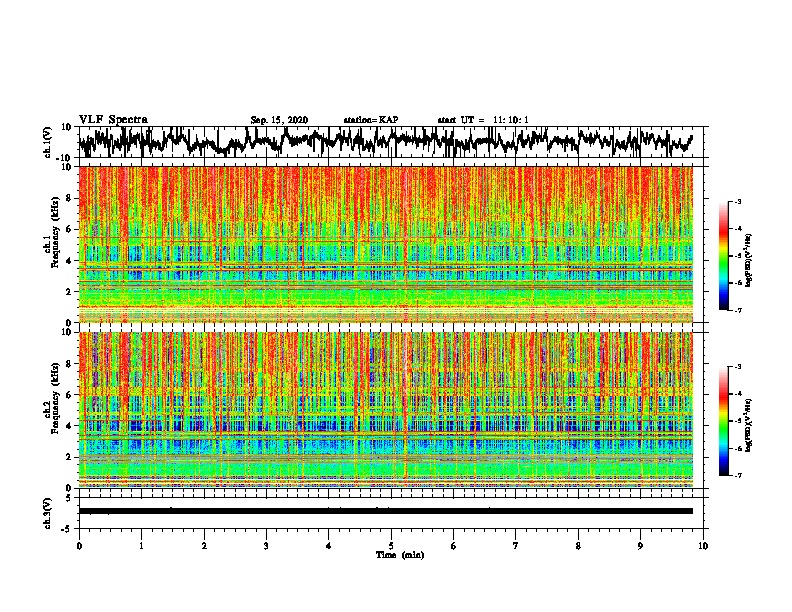The image size is (792, 612).
Task: Click the "8" minute tick on the time axis
Action: pos(578,546)
